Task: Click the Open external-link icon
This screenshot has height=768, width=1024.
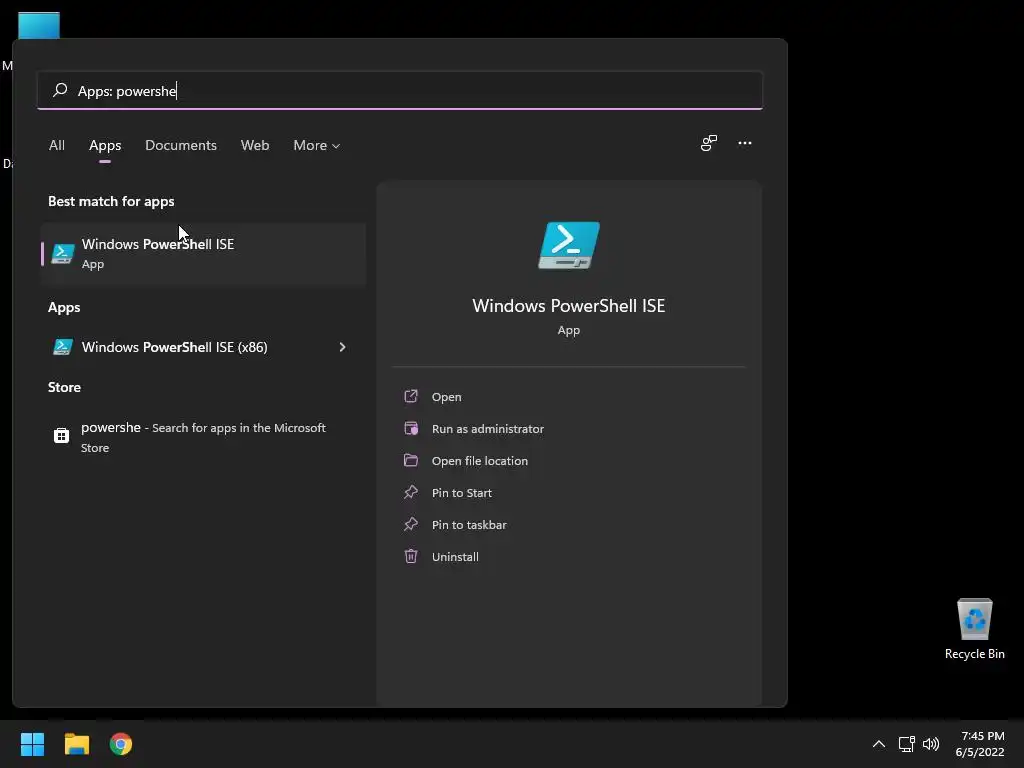Action: [x=411, y=396]
